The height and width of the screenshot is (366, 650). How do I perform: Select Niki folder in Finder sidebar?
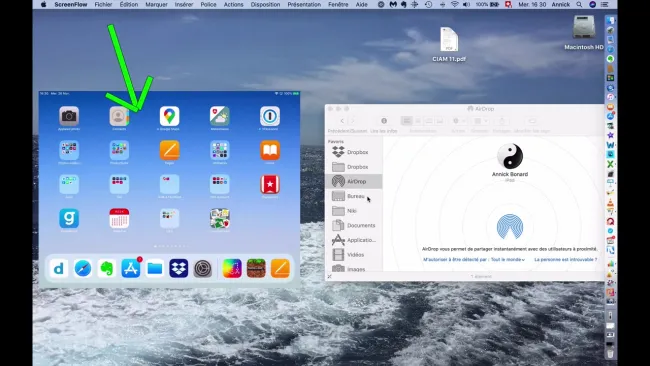[x=353, y=211]
